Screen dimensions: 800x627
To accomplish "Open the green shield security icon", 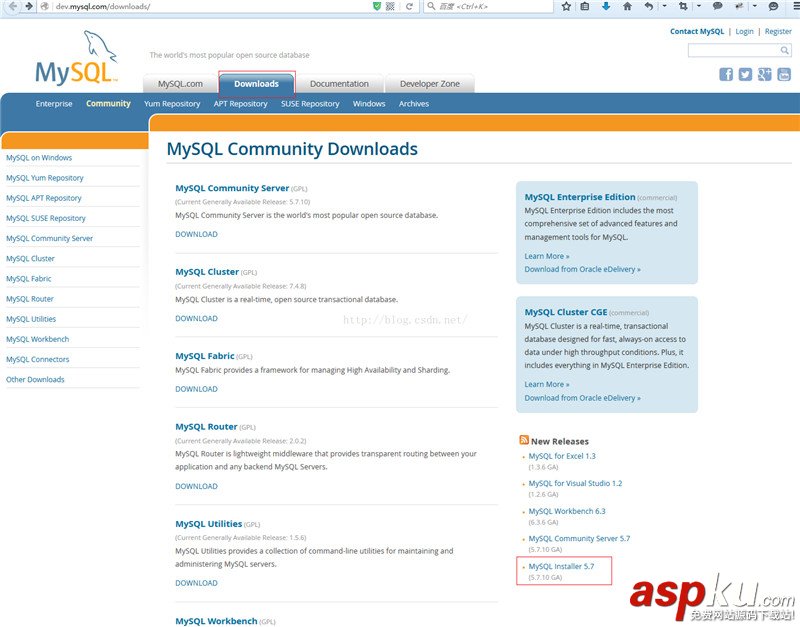I will (x=377, y=6).
